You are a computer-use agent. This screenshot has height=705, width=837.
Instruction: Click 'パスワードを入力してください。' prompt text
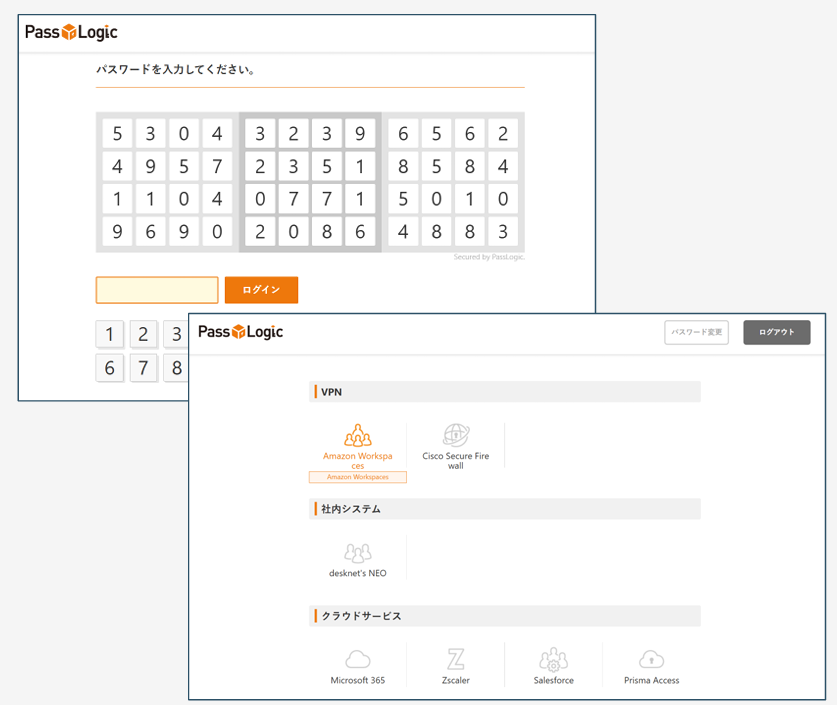tap(176, 69)
